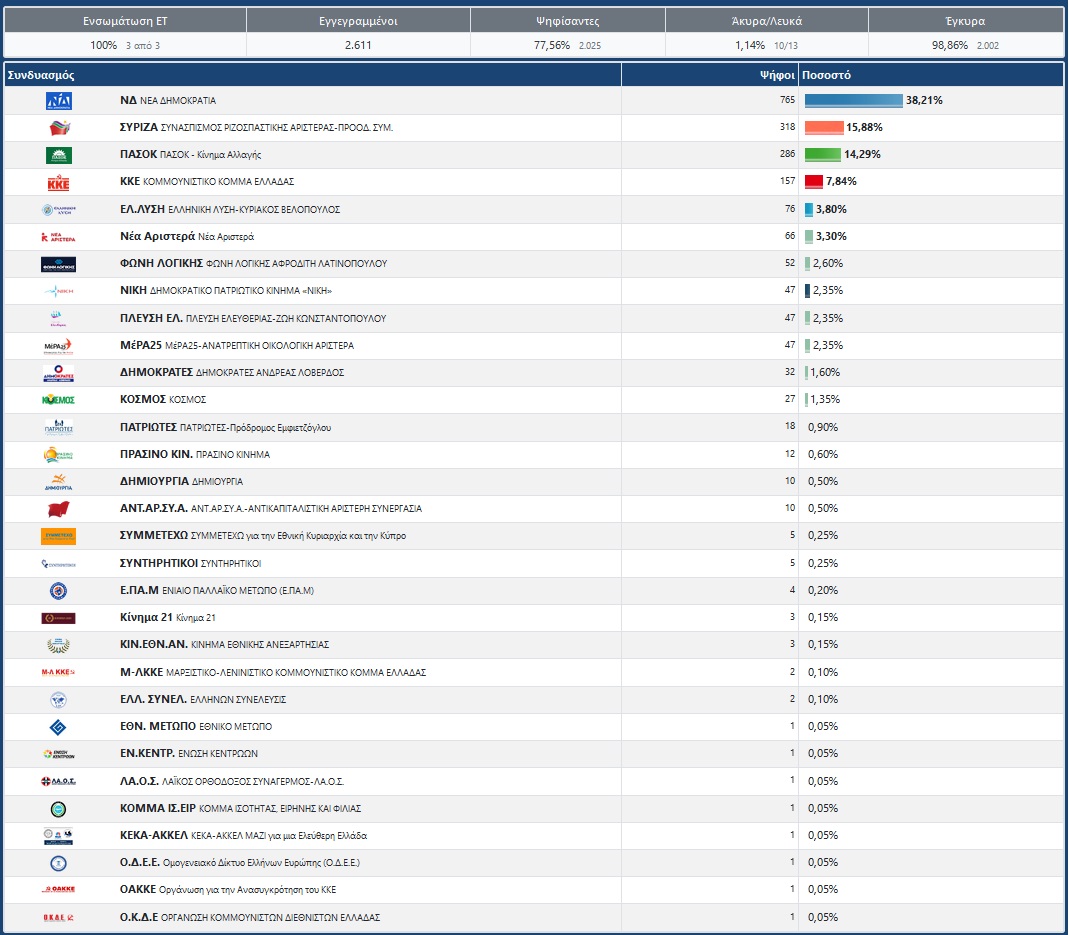Click the ΣΥΡΙΖΑ party logo

pyautogui.click(x=59, y=128)
